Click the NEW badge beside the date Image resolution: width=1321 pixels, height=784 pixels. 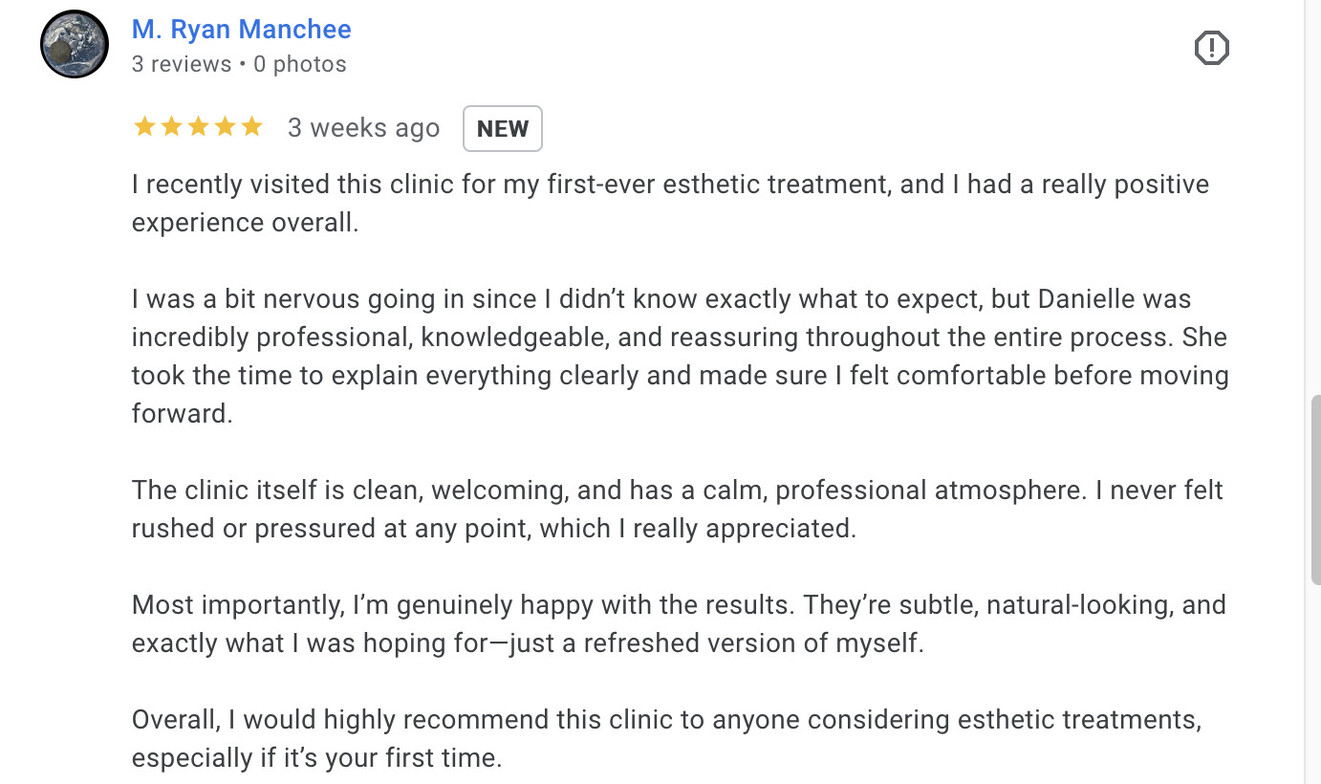coord(502,129)
